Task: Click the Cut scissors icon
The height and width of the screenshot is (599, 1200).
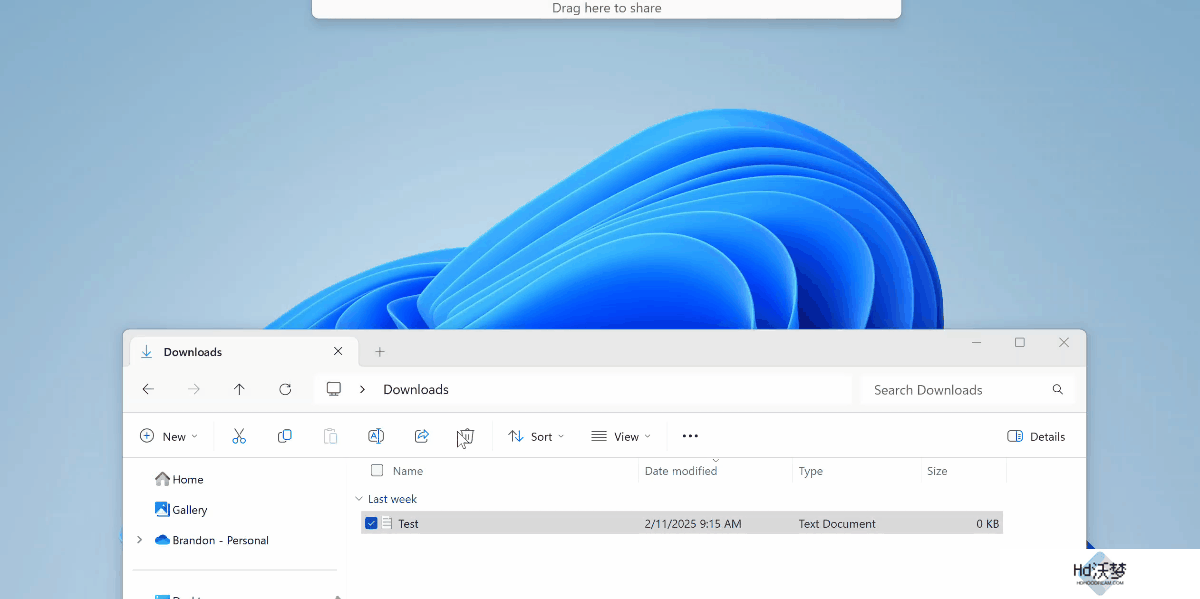Action: click(239, 436)
